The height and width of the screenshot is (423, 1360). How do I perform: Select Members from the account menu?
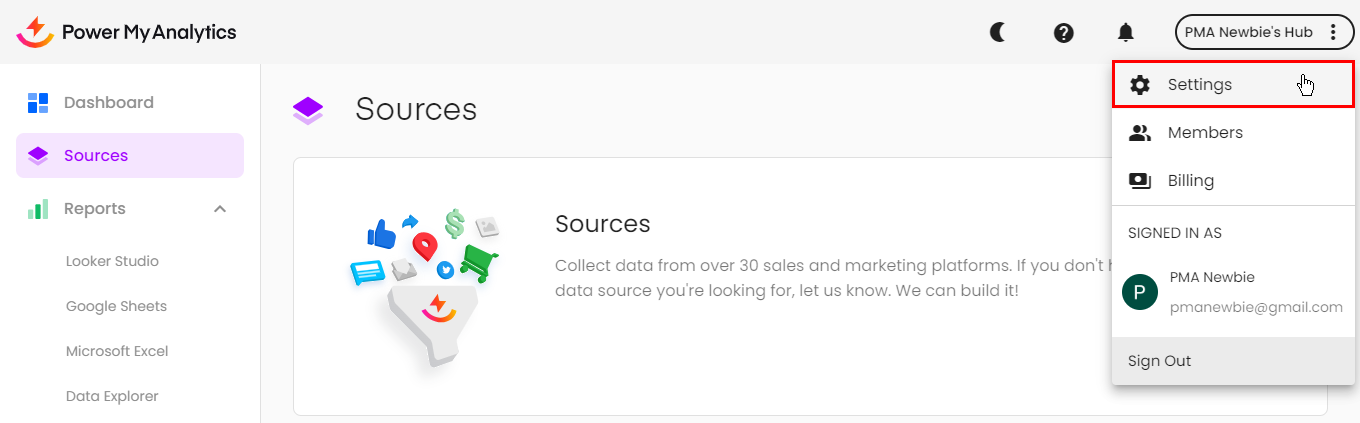(x=1205, y=133)
